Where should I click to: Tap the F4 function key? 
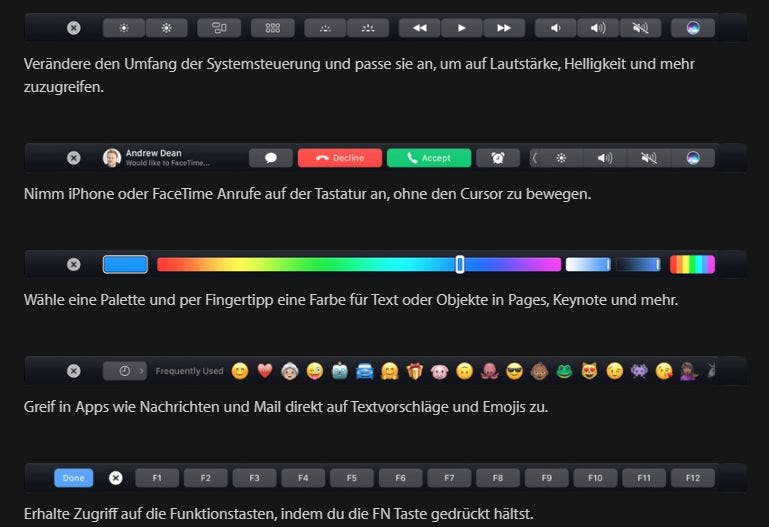click(x=303, y=478)
